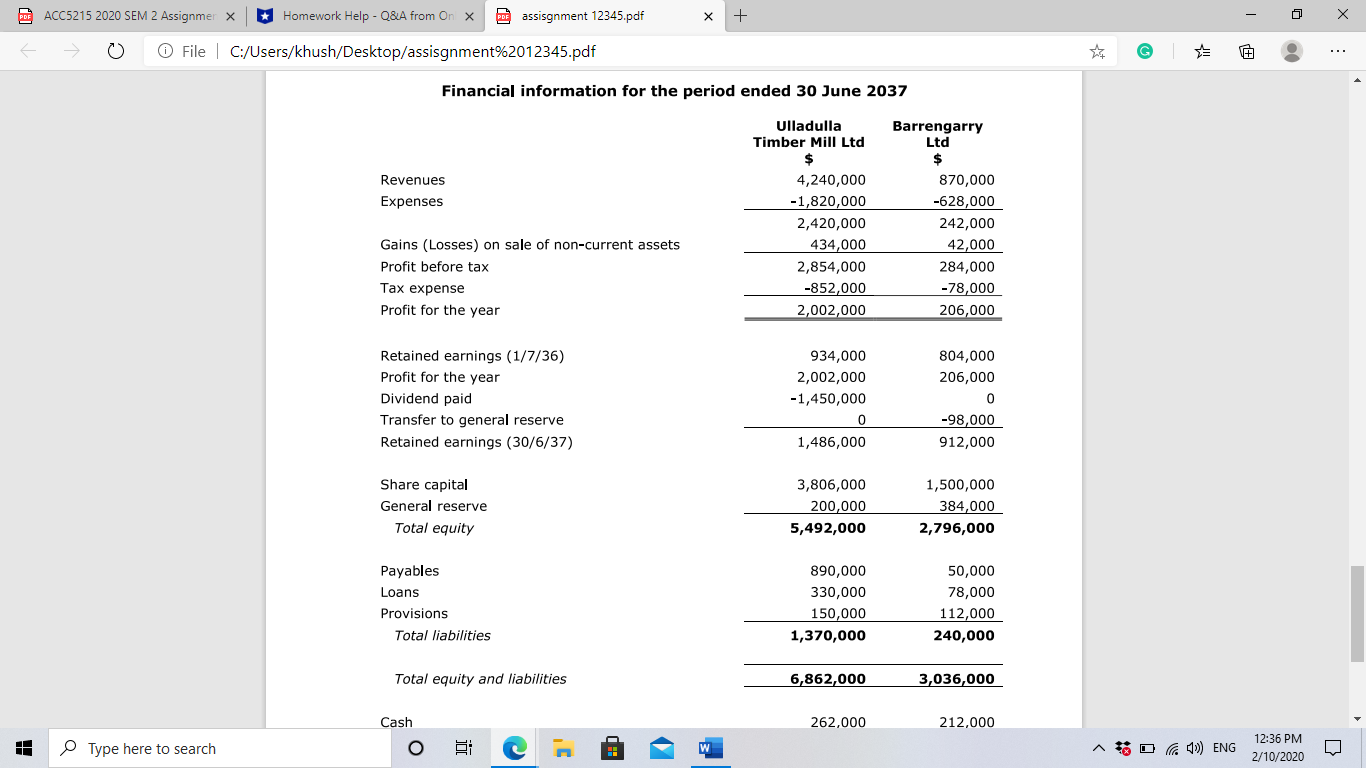This screenshot has width=1366, height=768.
Task: Click the browser profile avatar
Action: pos(1290,51)
